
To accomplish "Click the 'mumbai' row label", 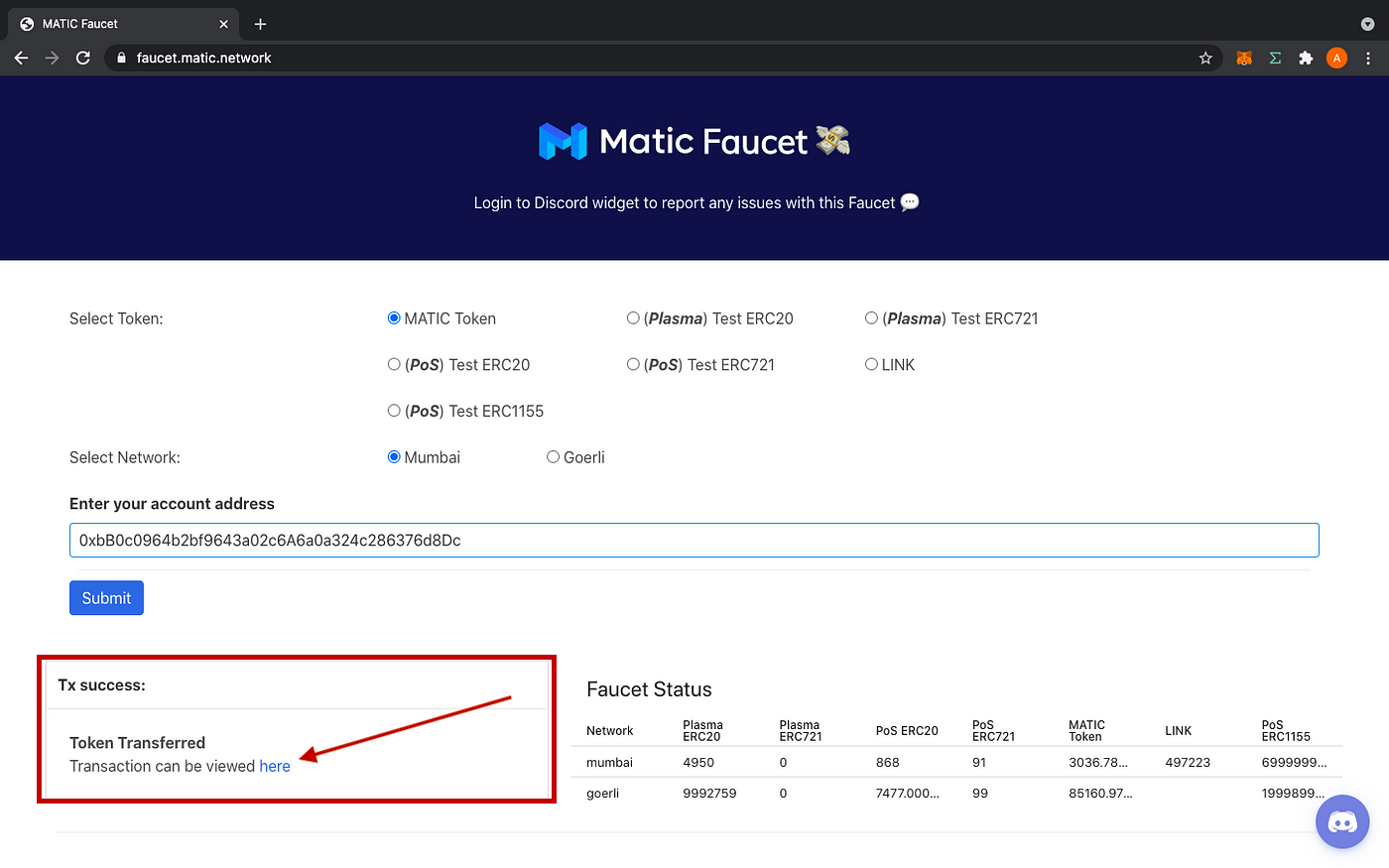I will pos(609,763).
